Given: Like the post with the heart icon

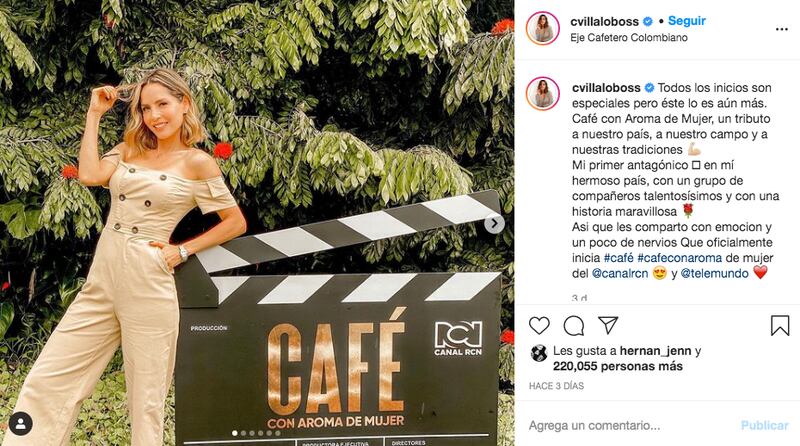Looking at the screenshot, I should point(539,325).
